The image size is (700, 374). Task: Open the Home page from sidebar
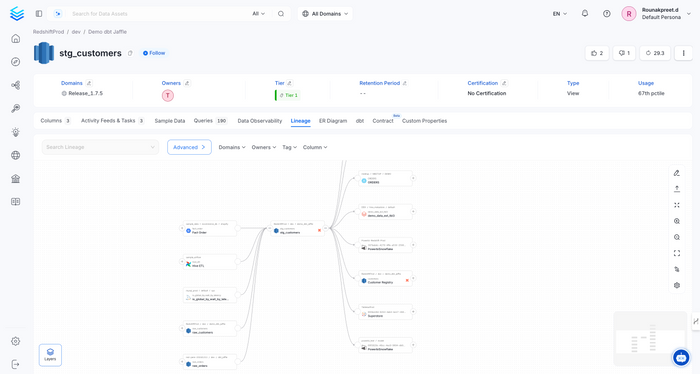(16, 39)
